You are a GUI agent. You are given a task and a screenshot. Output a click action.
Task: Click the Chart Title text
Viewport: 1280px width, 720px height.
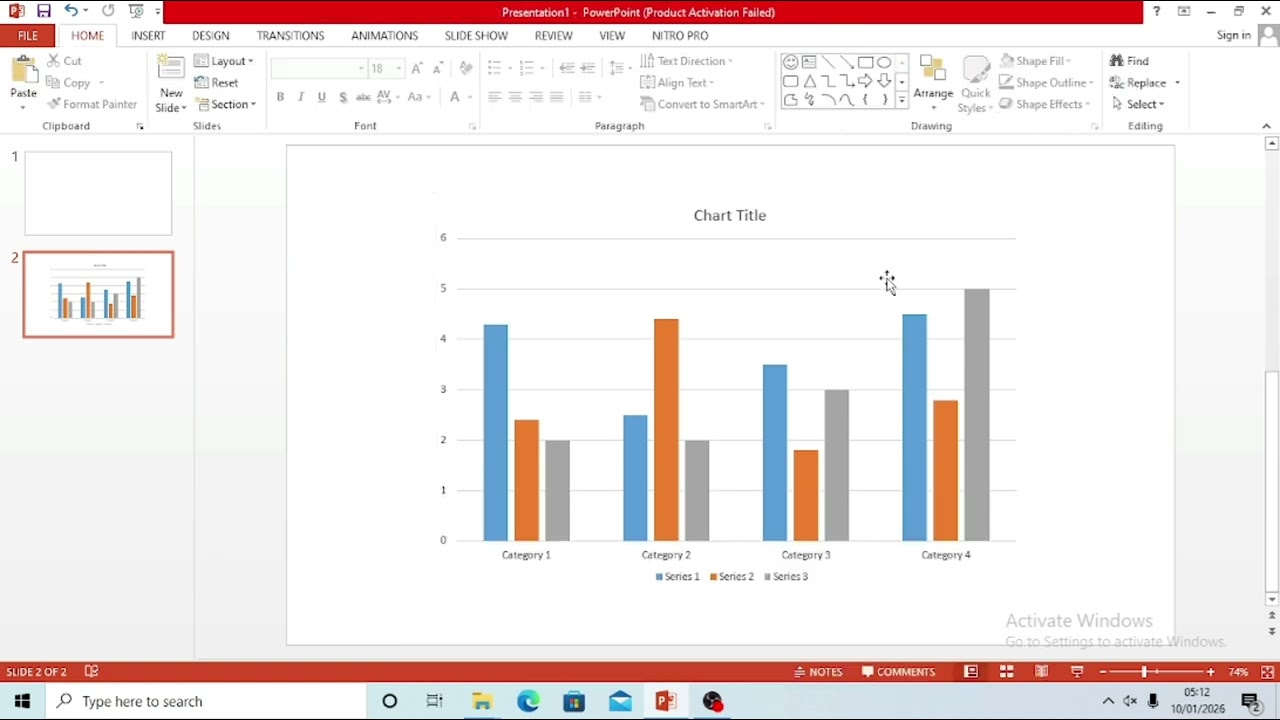[x=730, y=215]
